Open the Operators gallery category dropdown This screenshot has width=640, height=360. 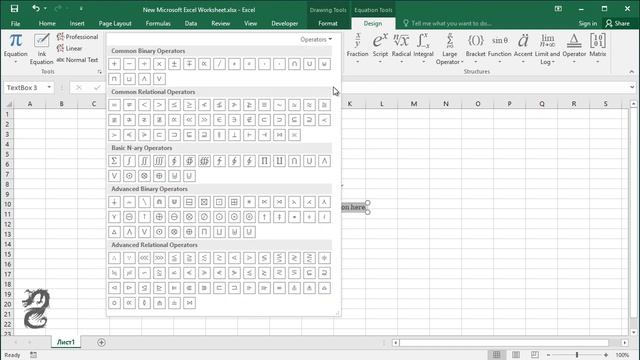pos(316,39)
